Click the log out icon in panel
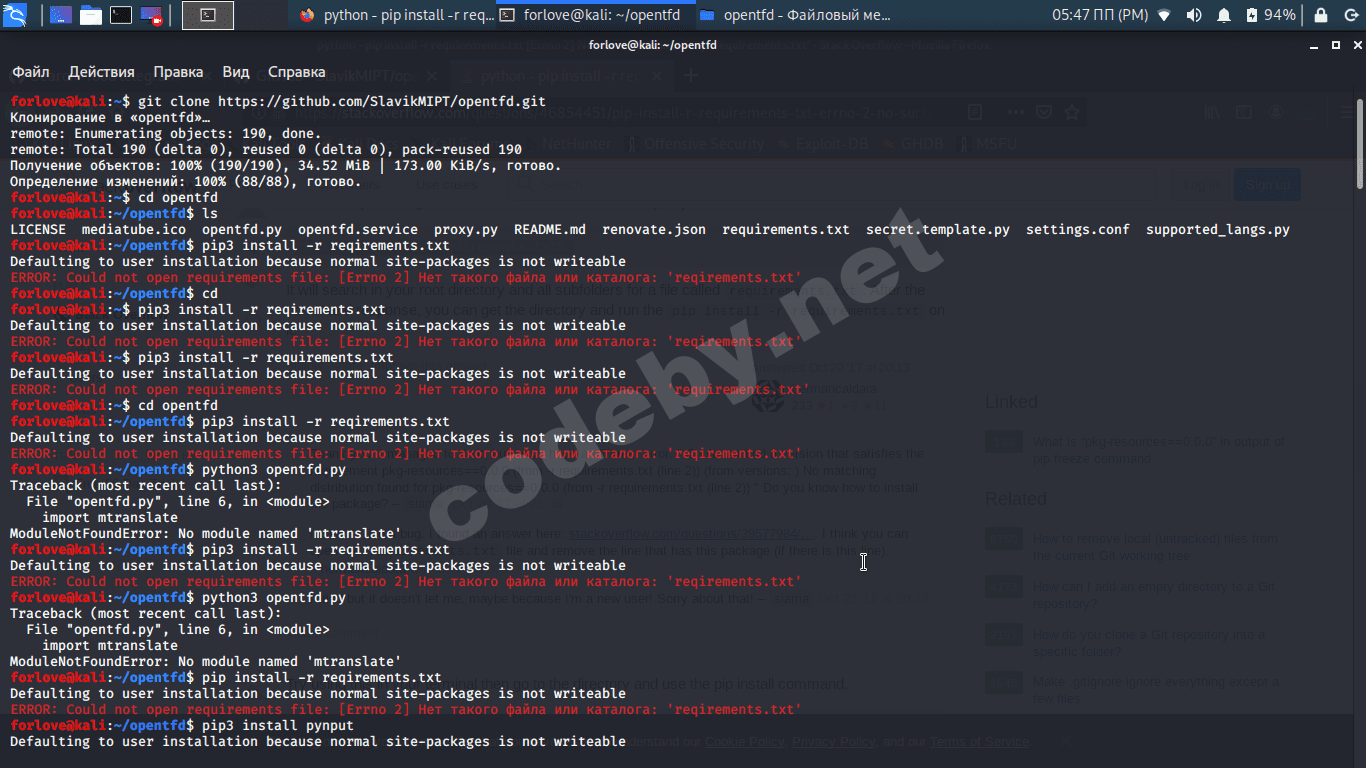 tap(1350, 15)
